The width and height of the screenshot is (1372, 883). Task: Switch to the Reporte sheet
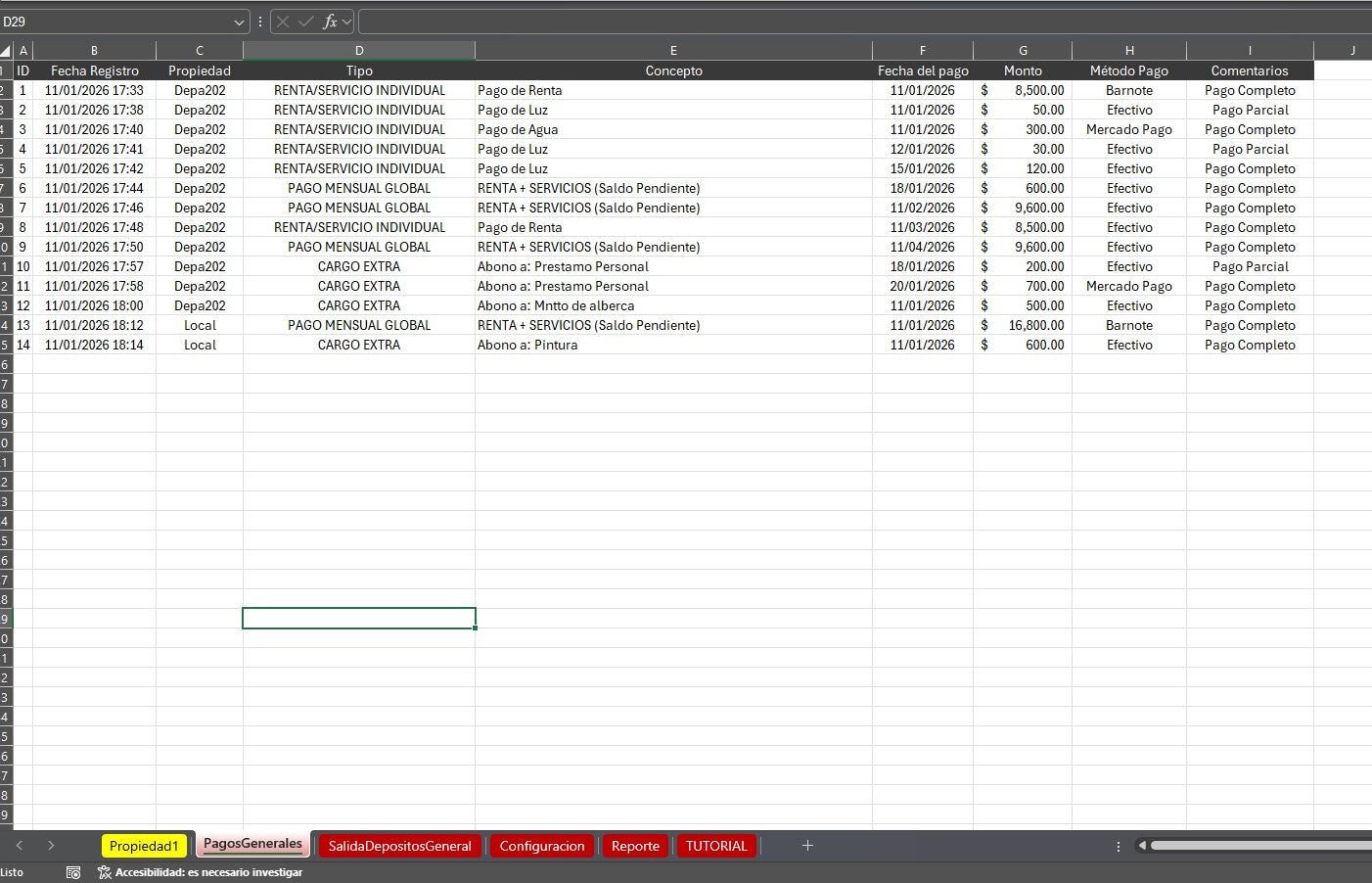(635, 845)
